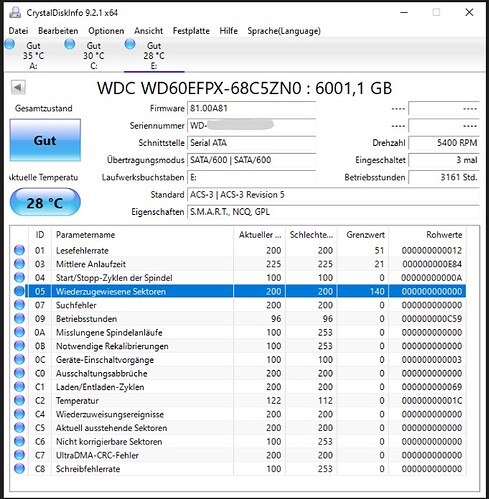The height and width of the screenshot is (499, 489).
Task: Select disk A: status orb at 35 °C
Action: pos(10,44)
